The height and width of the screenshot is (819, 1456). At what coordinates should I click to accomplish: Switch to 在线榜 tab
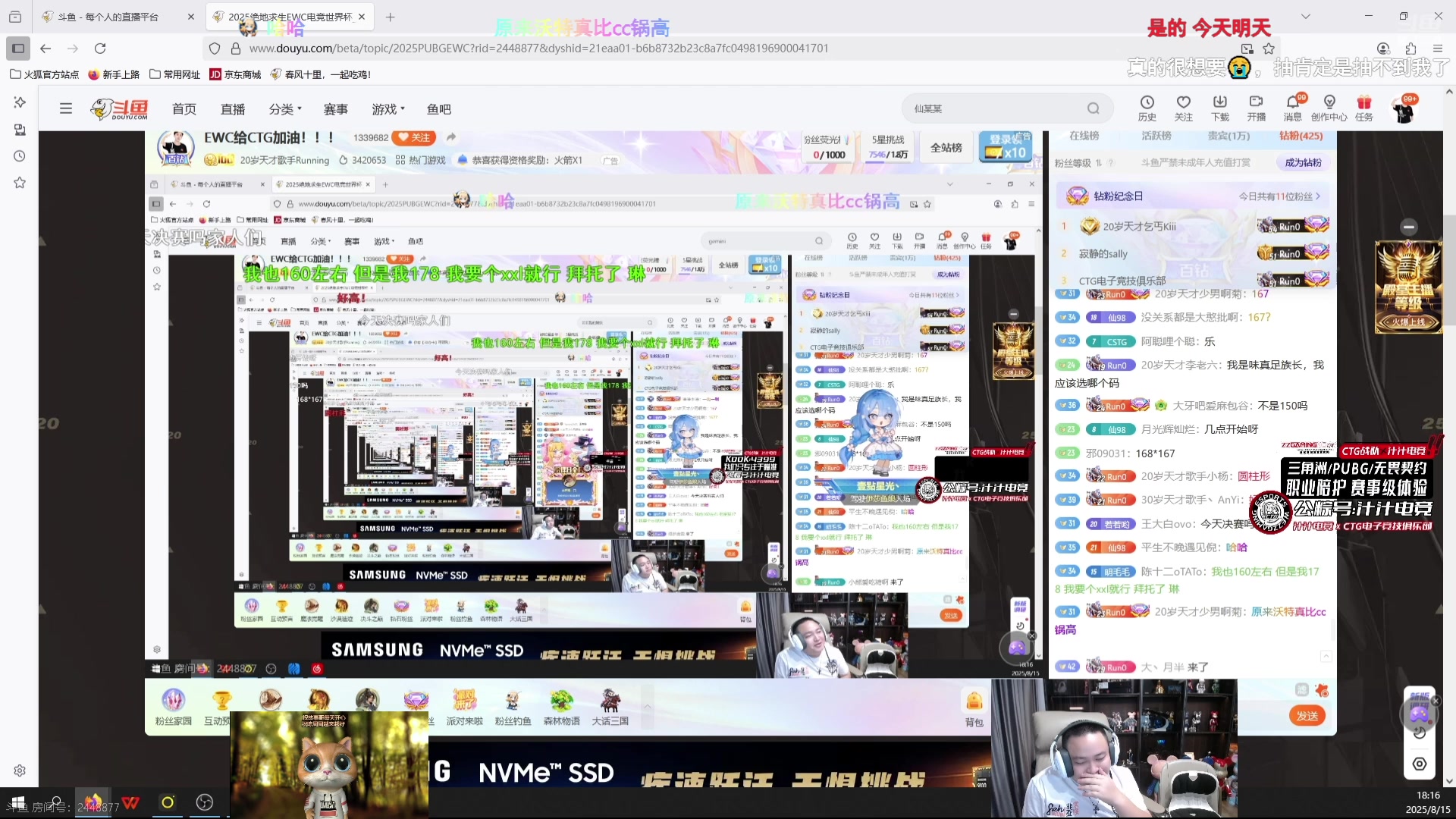click(1084, 136)
